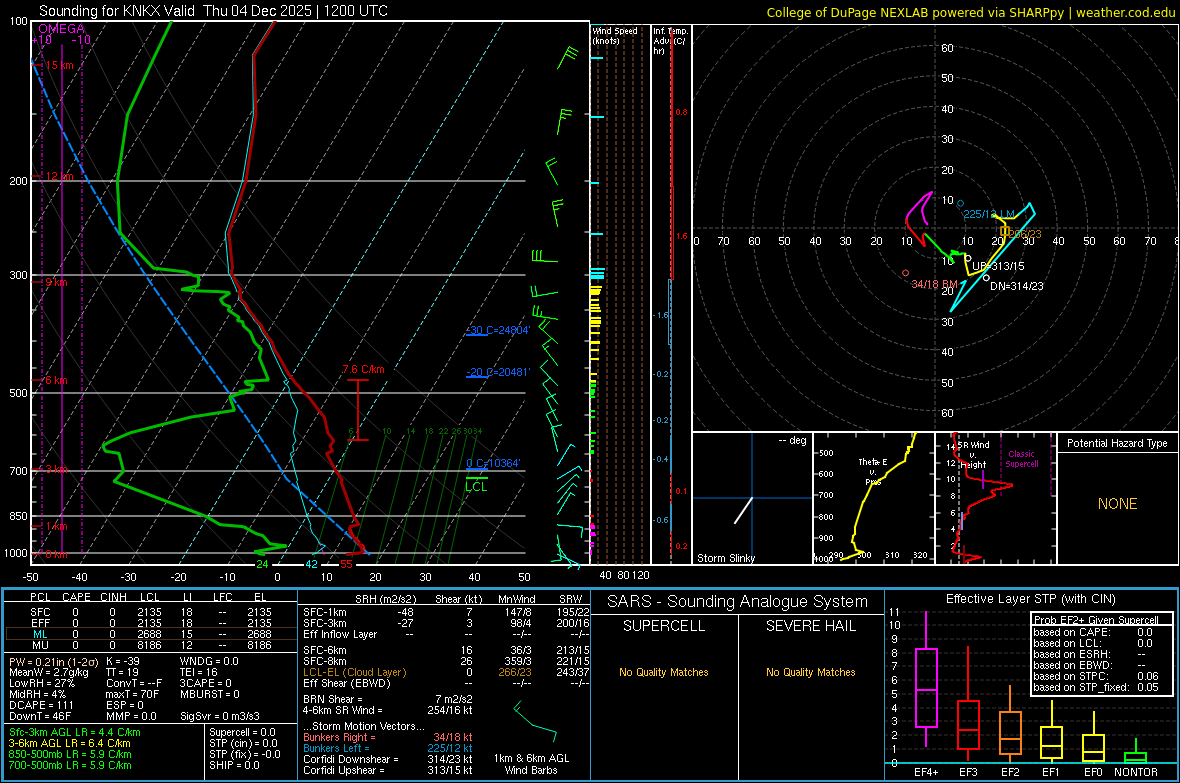Screen dimensions: 1180x783
Task: Click the 'Sfc-3km AGL LR = 4.4 C/km' line
Action: coord(75,733)
